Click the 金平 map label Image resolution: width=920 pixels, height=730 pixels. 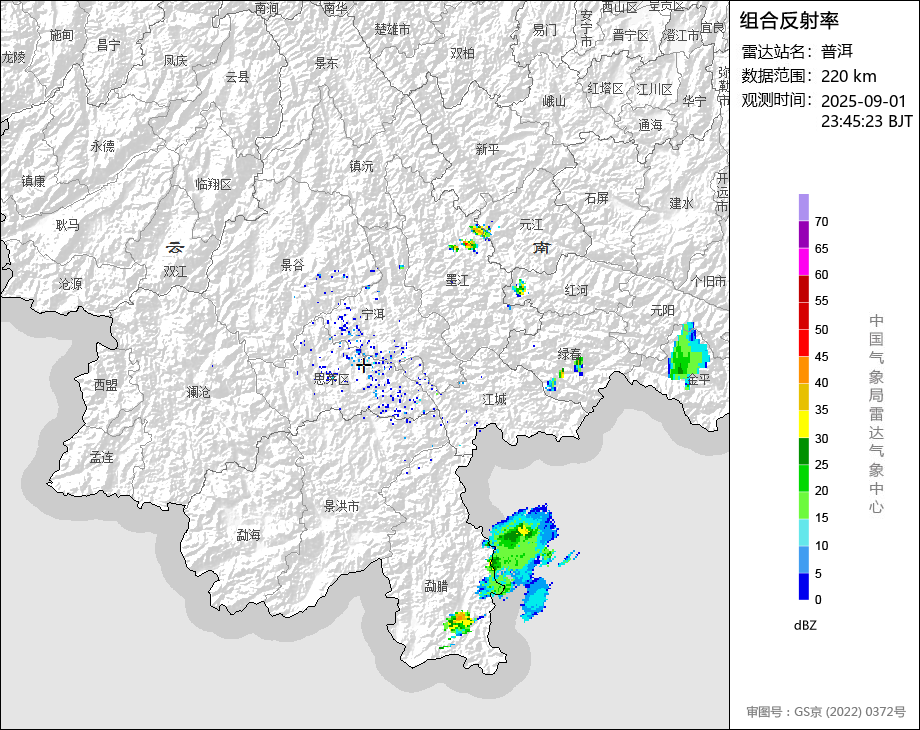(698, 380)
